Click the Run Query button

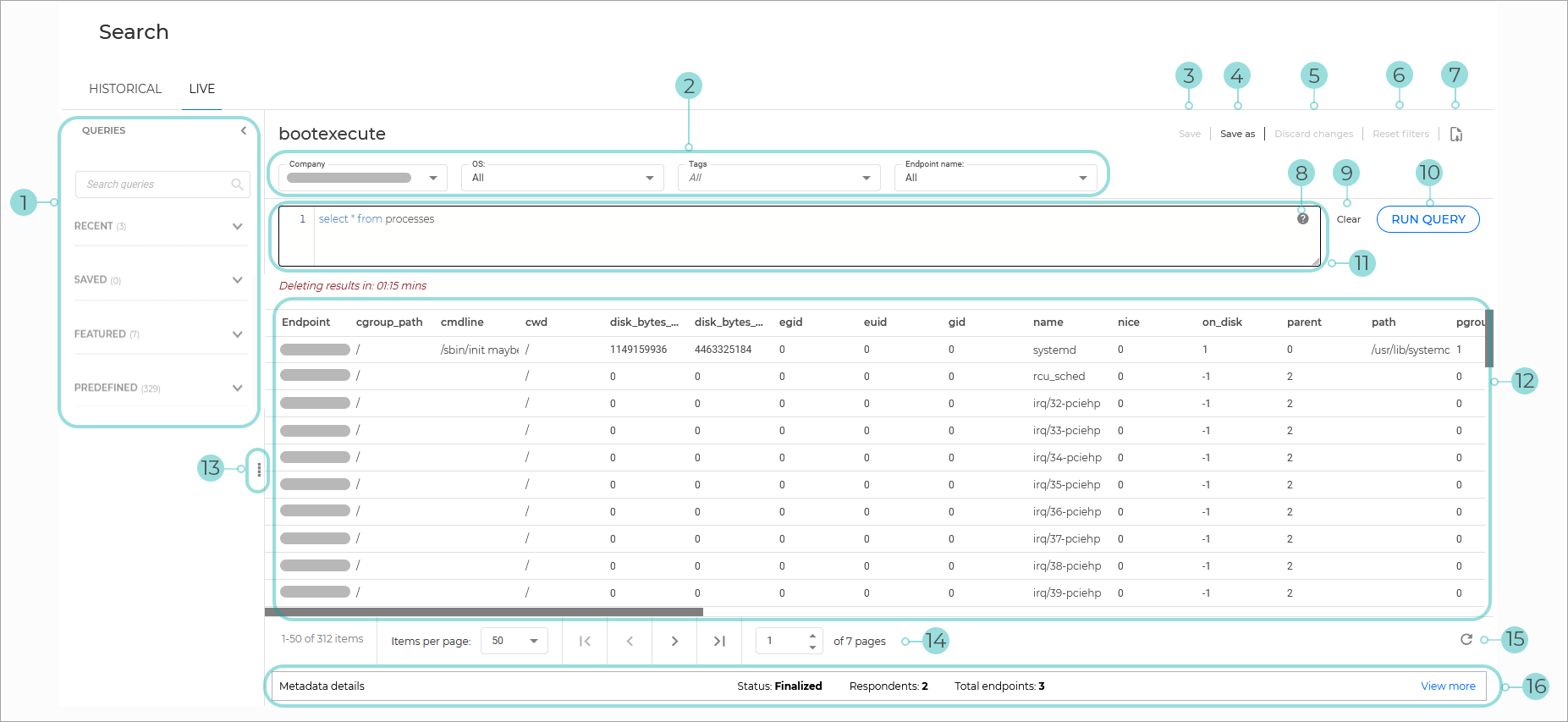[x=1428, y=219]
